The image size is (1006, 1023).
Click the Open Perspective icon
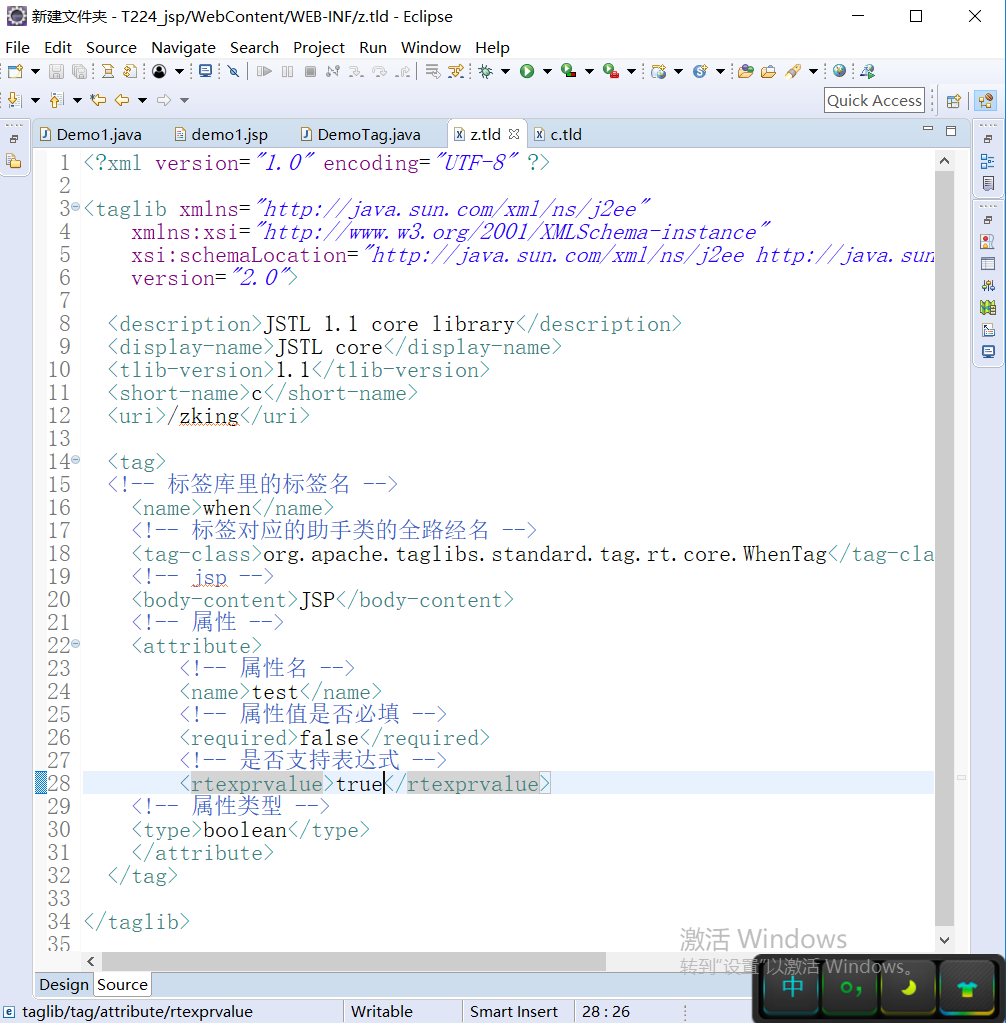click(x=954, y=100)
